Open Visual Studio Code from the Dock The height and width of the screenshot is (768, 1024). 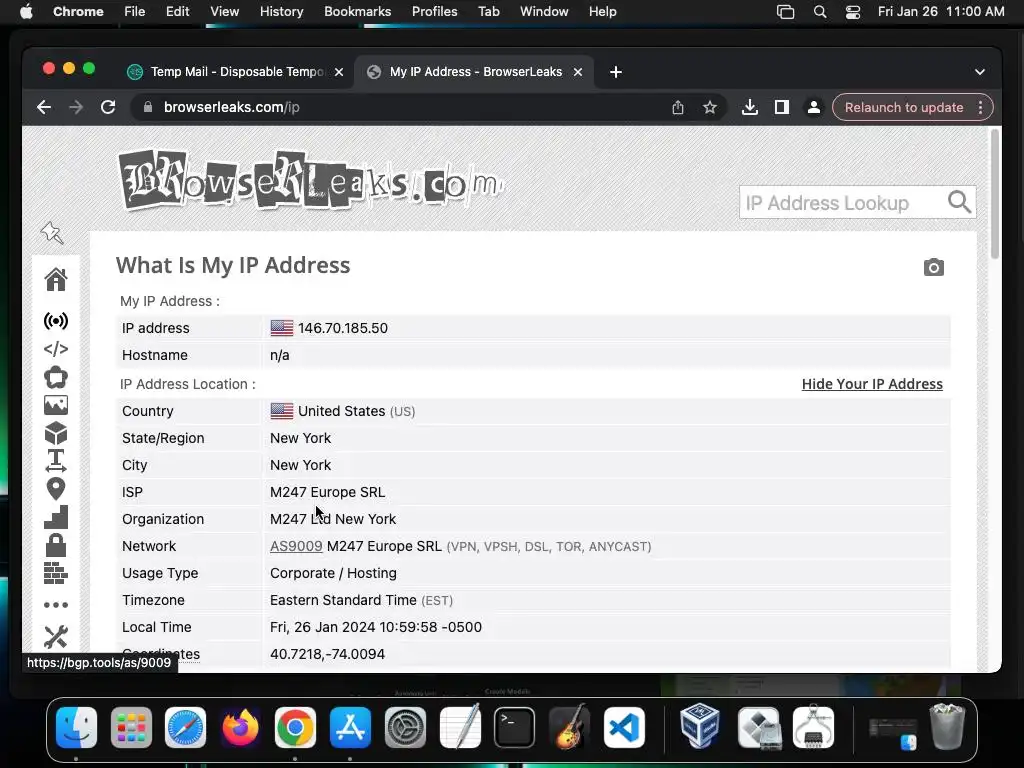624,727
